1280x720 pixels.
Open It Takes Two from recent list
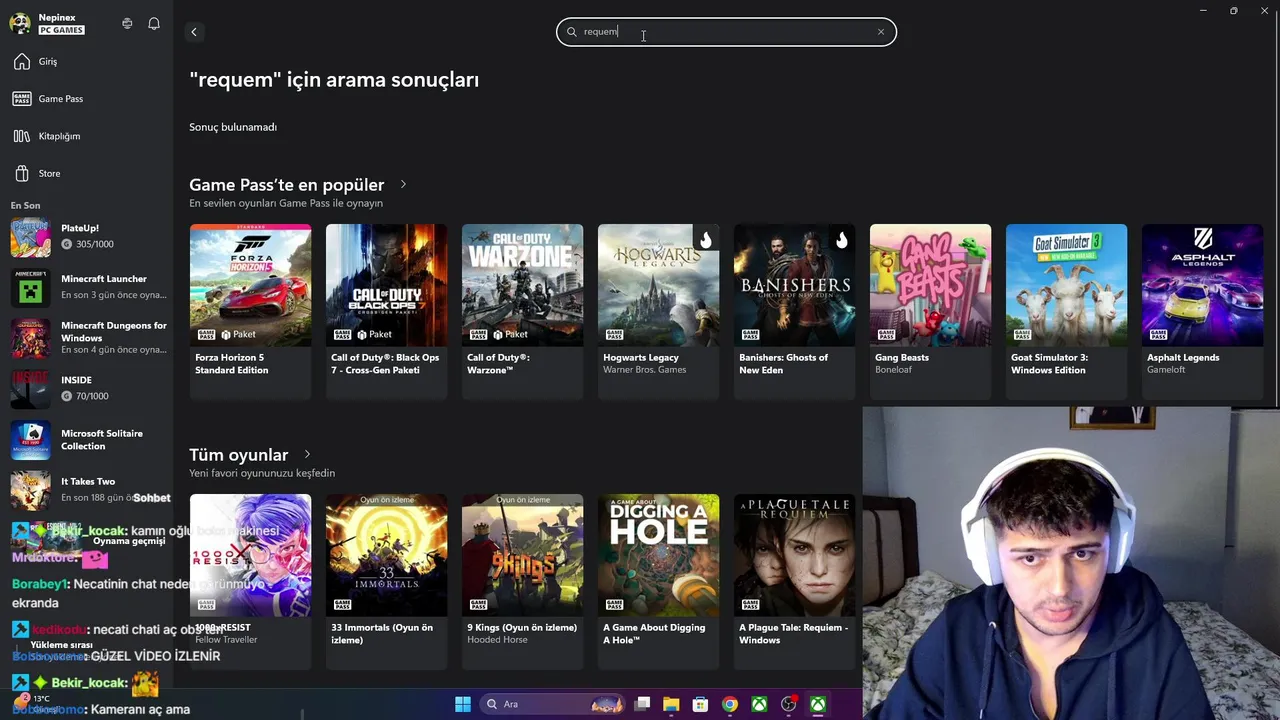coord(86,490)
